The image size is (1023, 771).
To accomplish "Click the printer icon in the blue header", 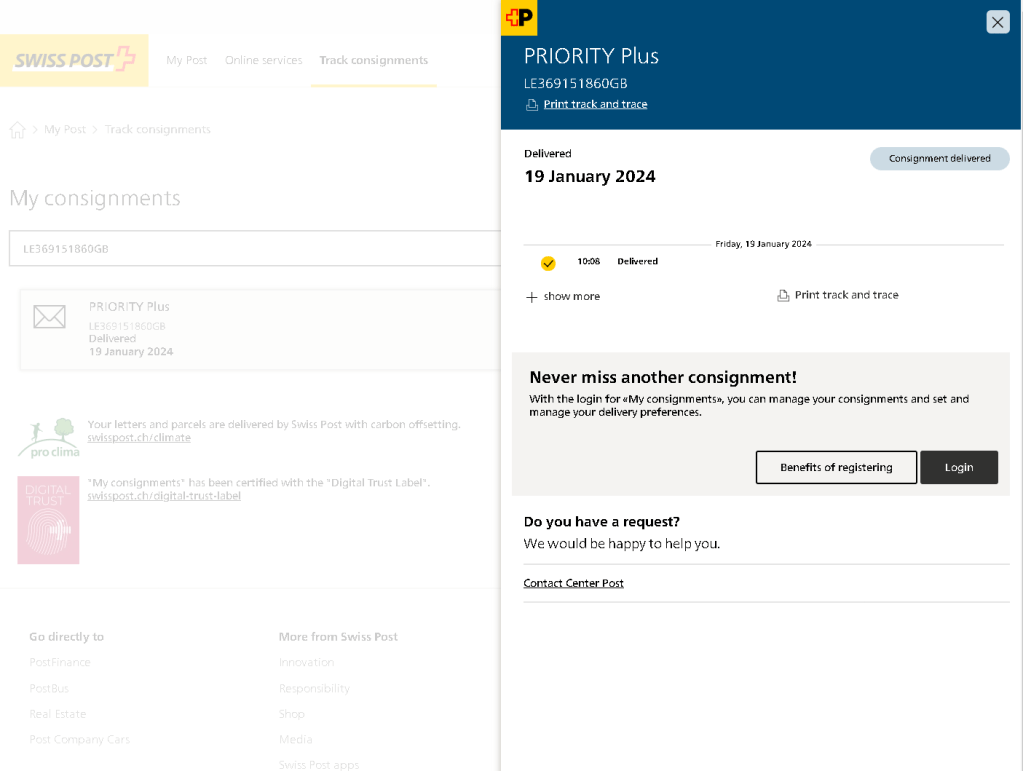I will pos(532,104).
